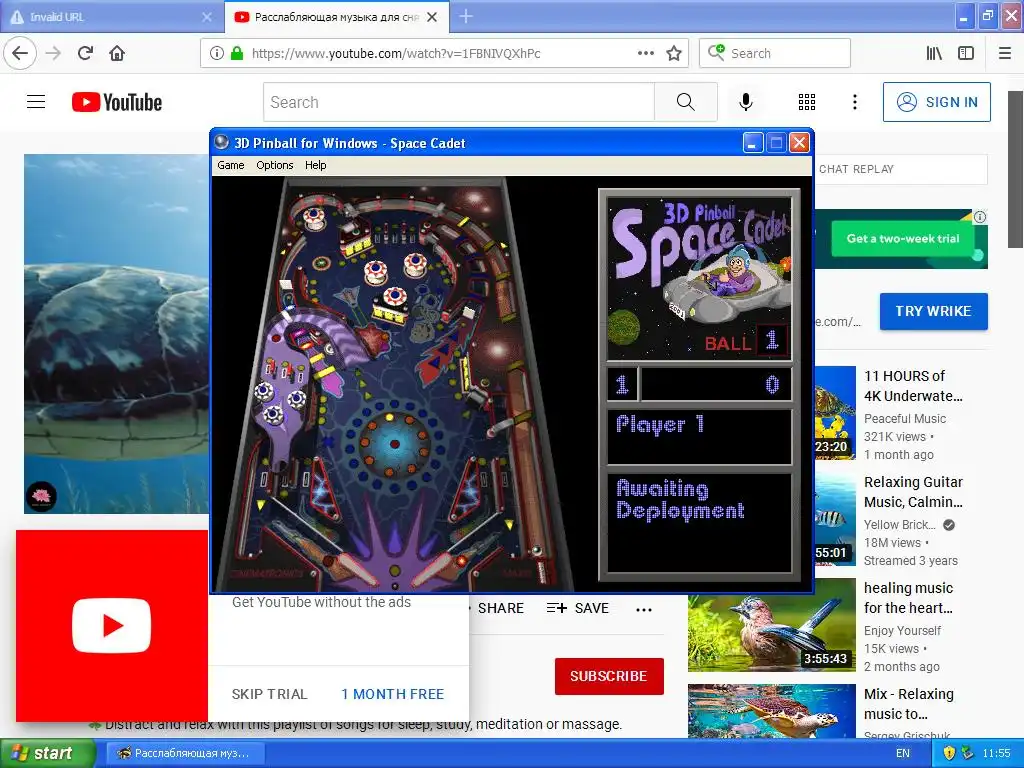The image size is (1024, 768).
Task: Click the Pinball window title icon
Action: (222, 142)
